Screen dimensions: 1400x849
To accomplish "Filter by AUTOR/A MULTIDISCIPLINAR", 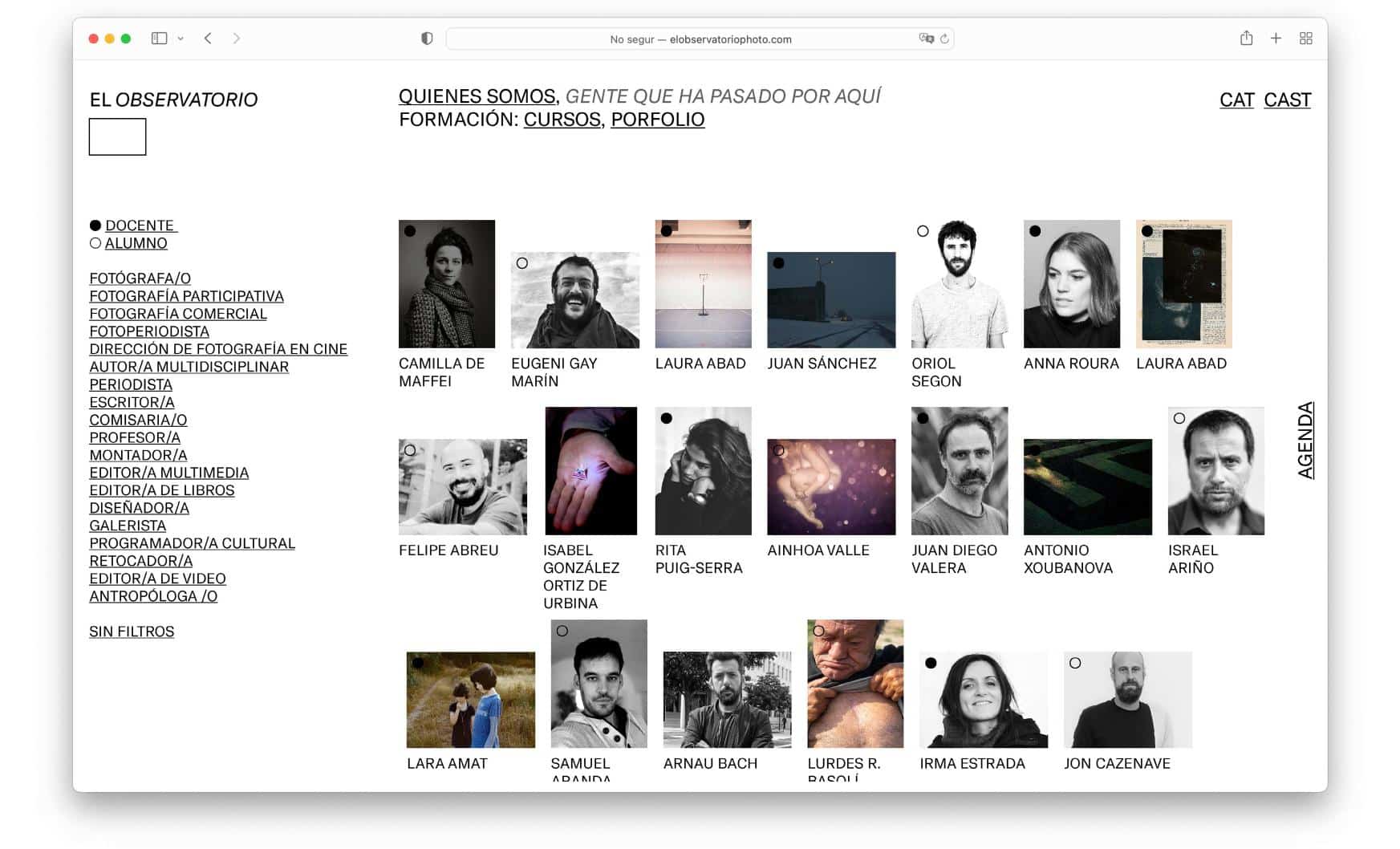I will [x=189, y=367].
